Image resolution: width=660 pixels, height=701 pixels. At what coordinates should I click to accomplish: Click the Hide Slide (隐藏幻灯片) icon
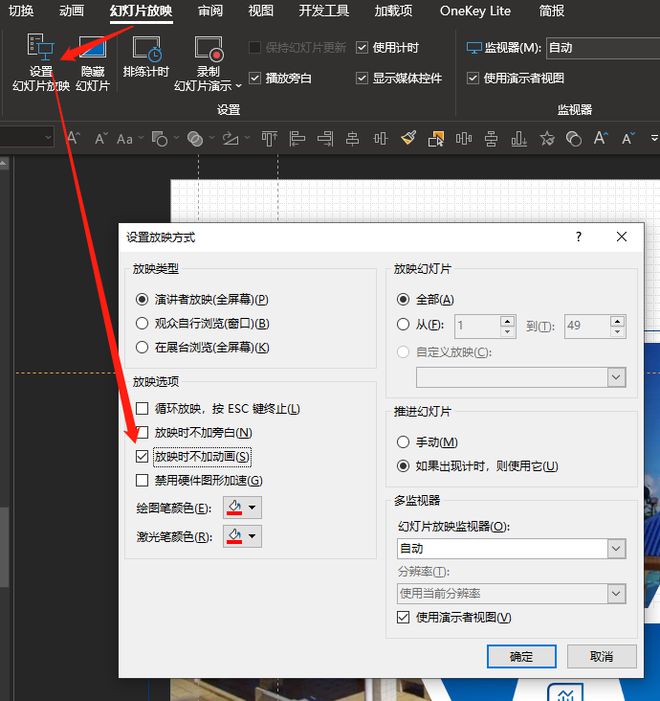point(93,47)
